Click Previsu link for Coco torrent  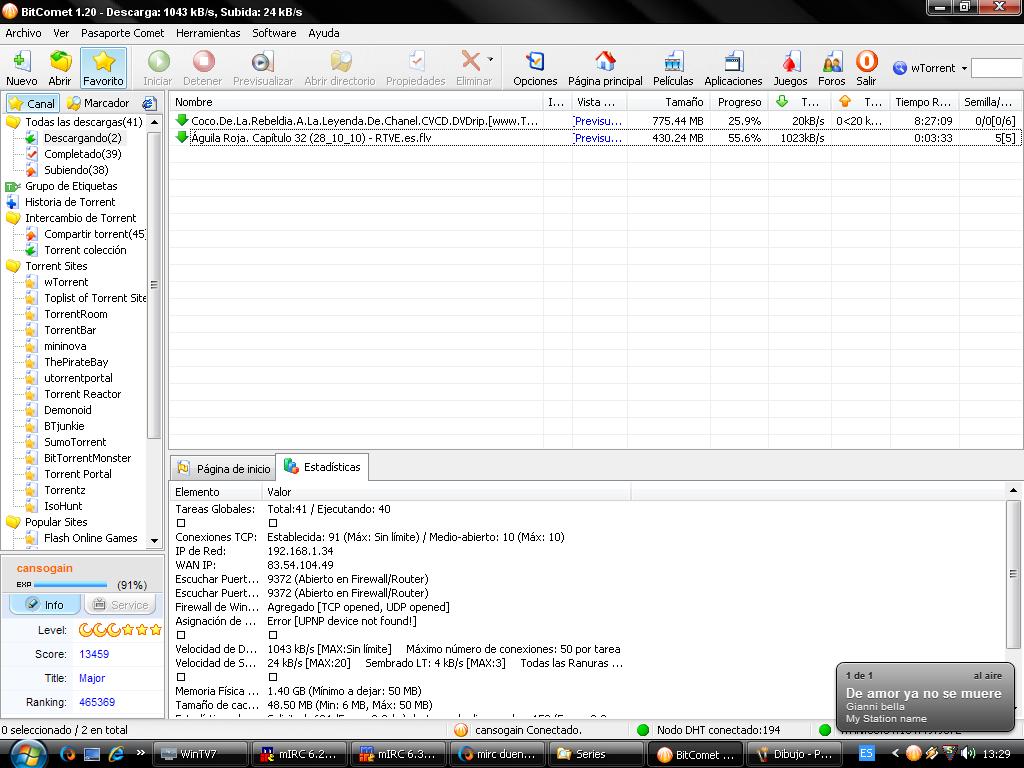598,121
